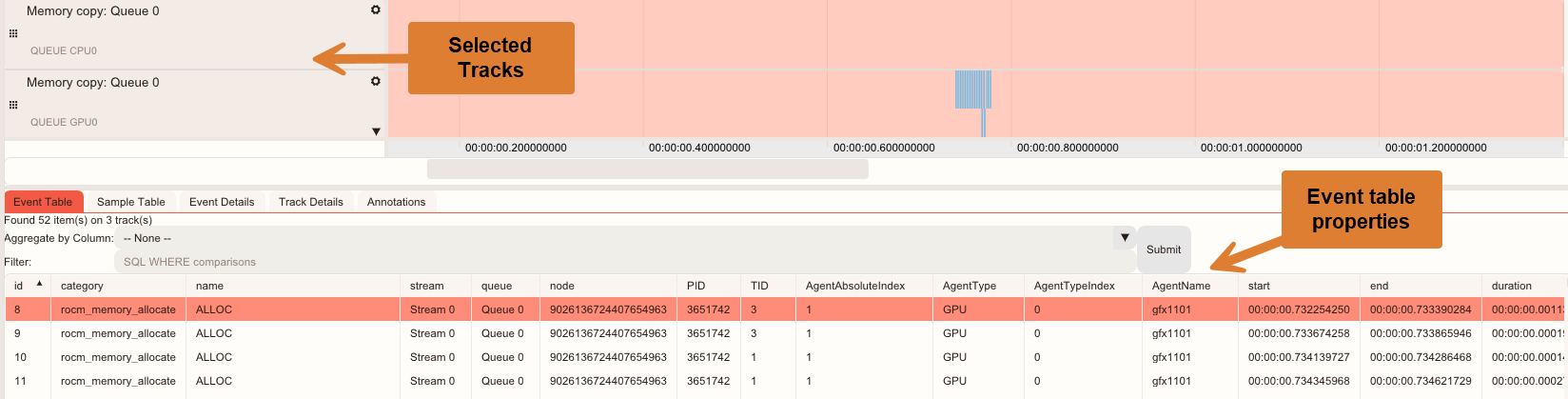The height and width of the screenshot is (399, 1568).
Task: Grab the QUEUE GPU0 track drag handle
Action: click(x=13, y=105)
